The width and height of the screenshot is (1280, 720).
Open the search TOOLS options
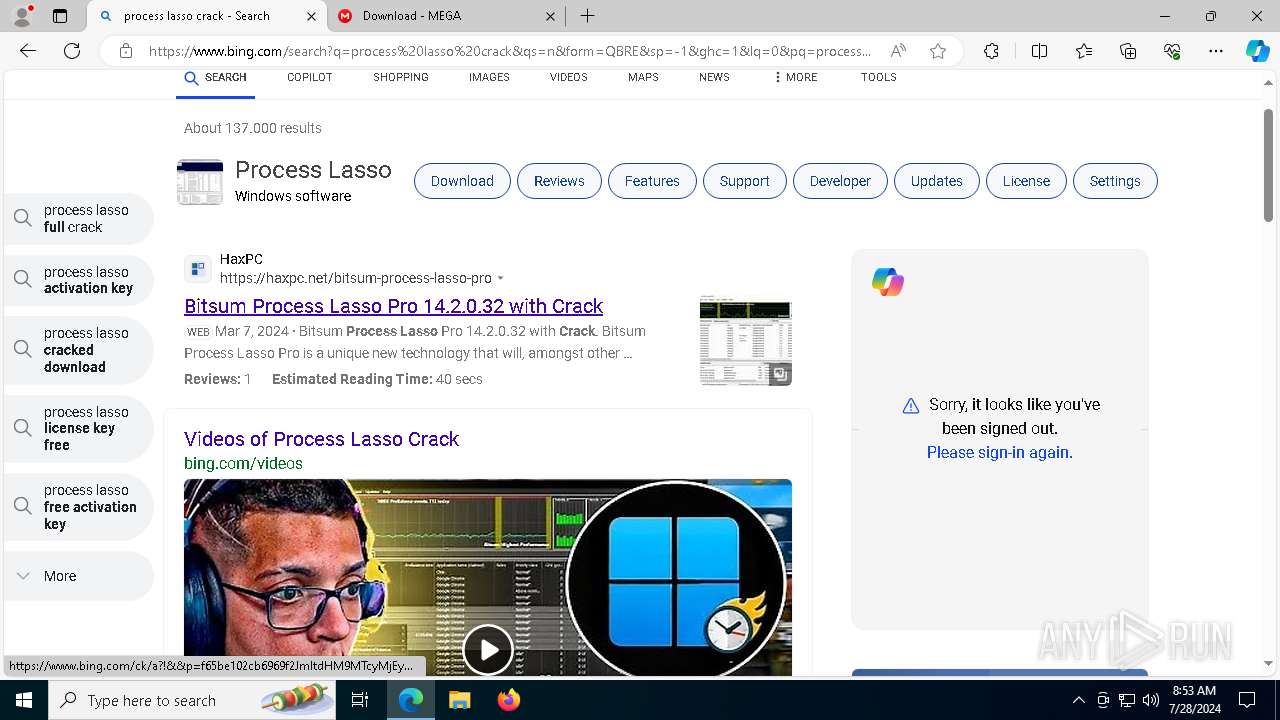(879, 78)
